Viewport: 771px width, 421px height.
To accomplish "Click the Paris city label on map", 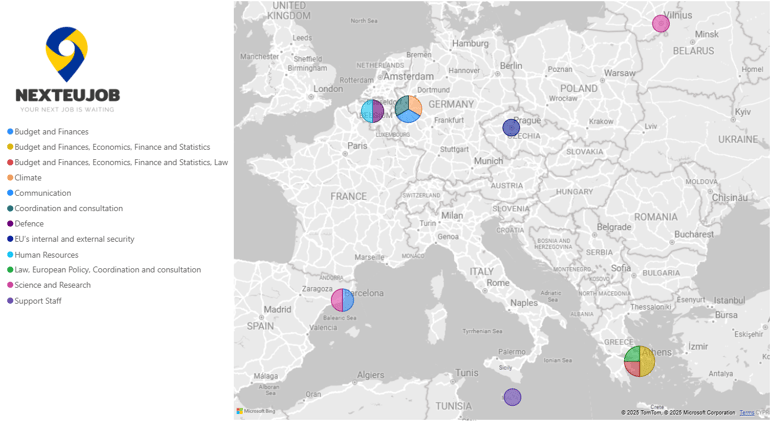I will [x=357, y=146].
